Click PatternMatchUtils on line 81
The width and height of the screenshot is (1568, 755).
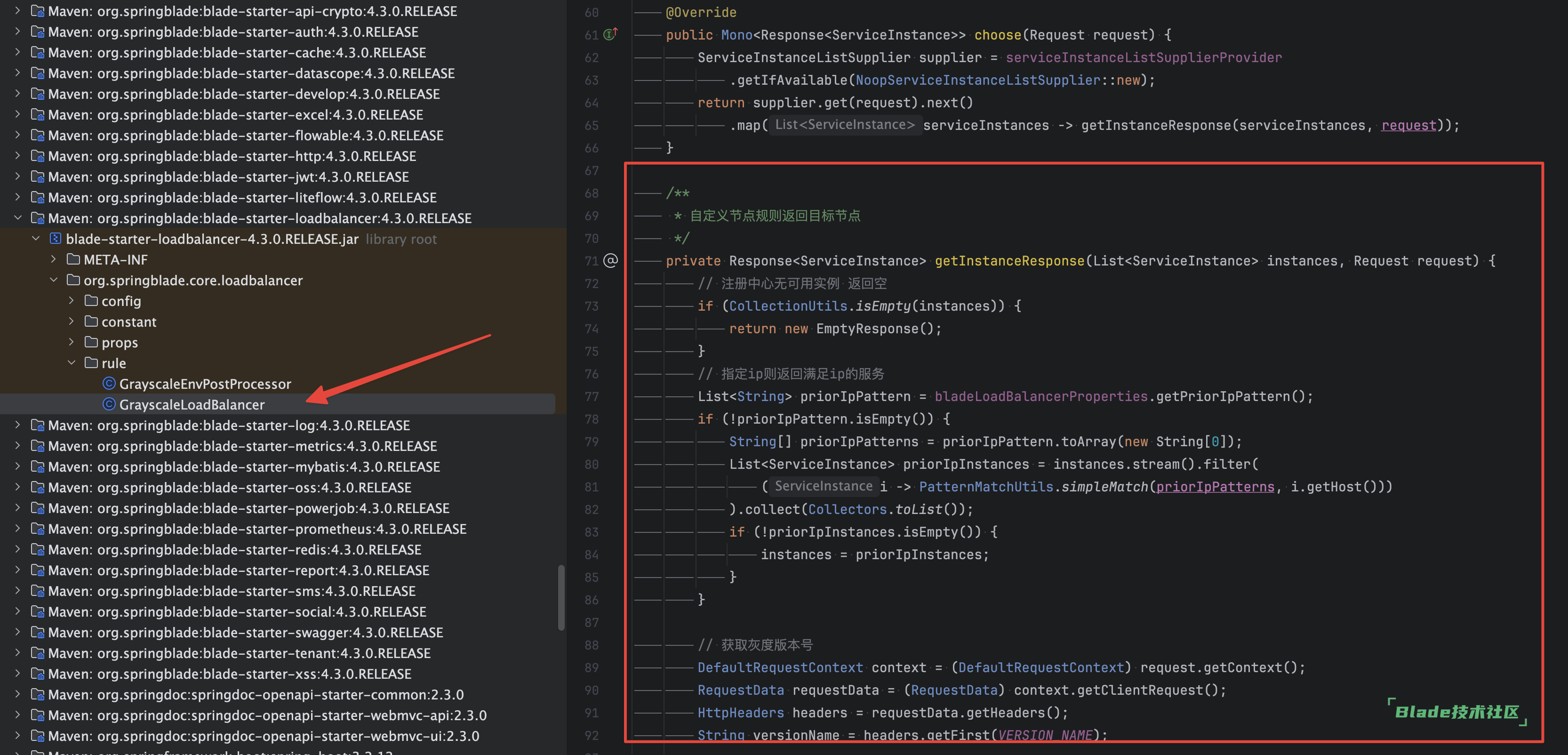[985, 487]
